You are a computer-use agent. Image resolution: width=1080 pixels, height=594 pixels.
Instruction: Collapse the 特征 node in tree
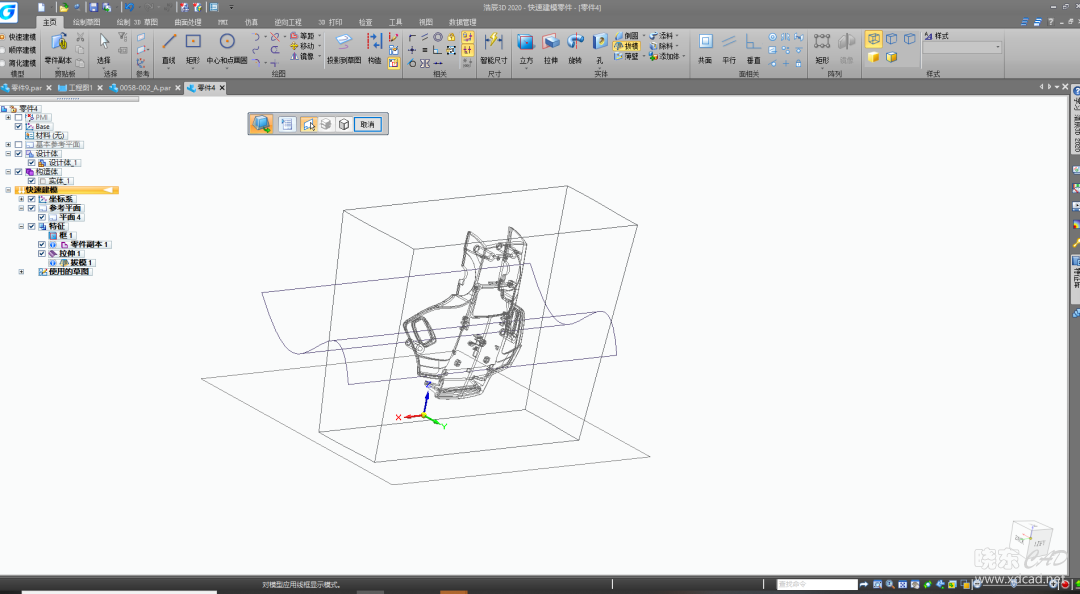click(x=21, y=226)
